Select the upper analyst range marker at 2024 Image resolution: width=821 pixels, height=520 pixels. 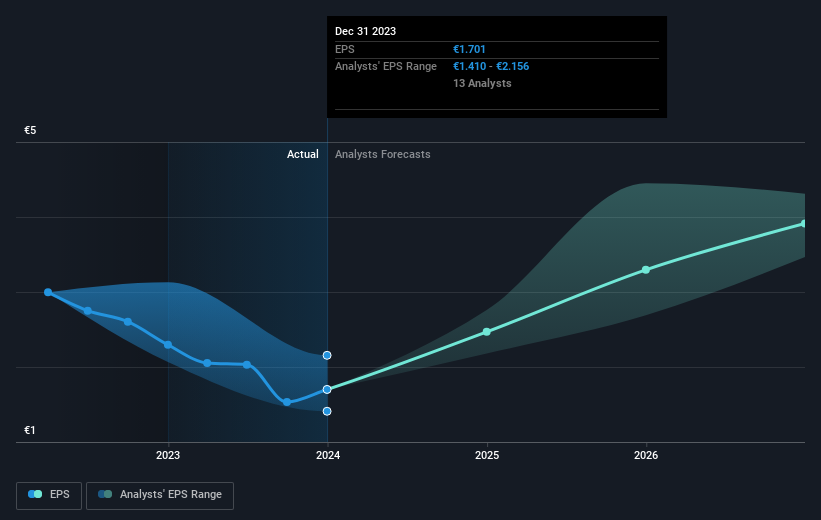(x=327, y=356)
